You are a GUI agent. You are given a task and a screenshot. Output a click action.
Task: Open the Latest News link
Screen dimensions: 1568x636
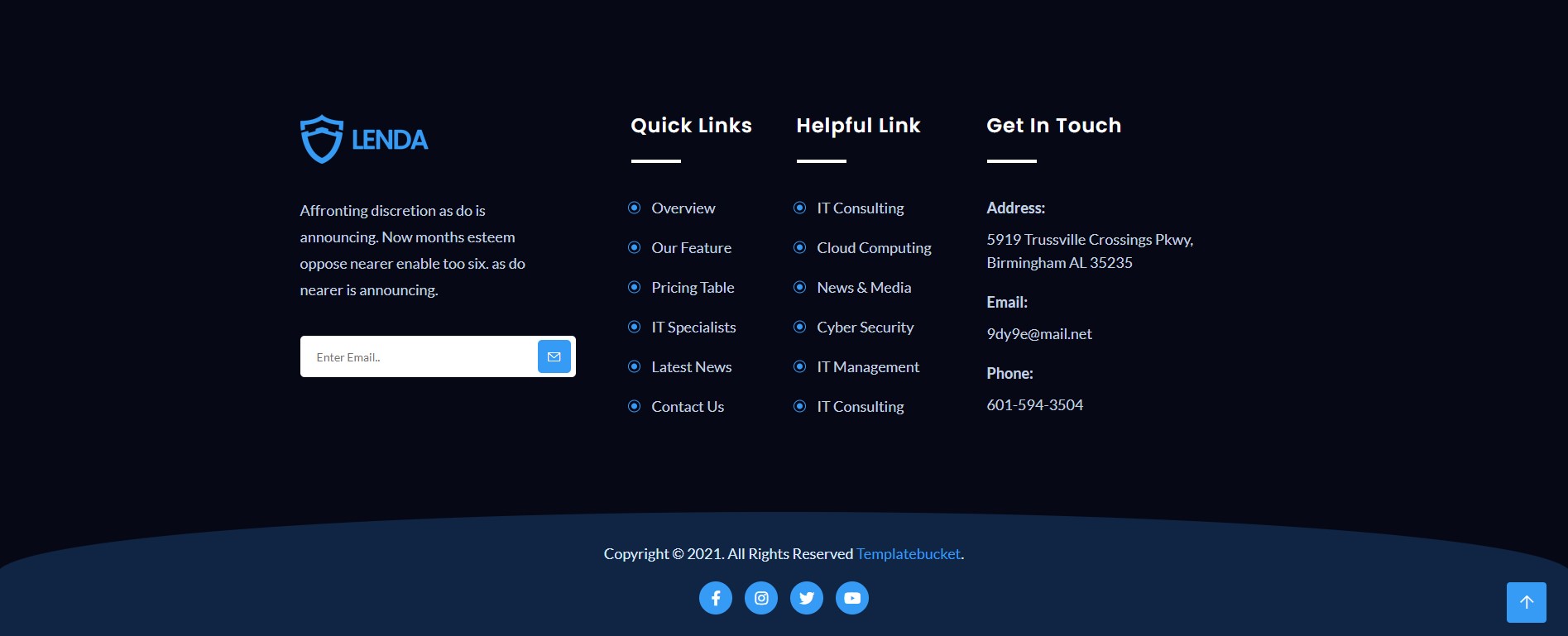pyautogui.click(x=692, y=367)
